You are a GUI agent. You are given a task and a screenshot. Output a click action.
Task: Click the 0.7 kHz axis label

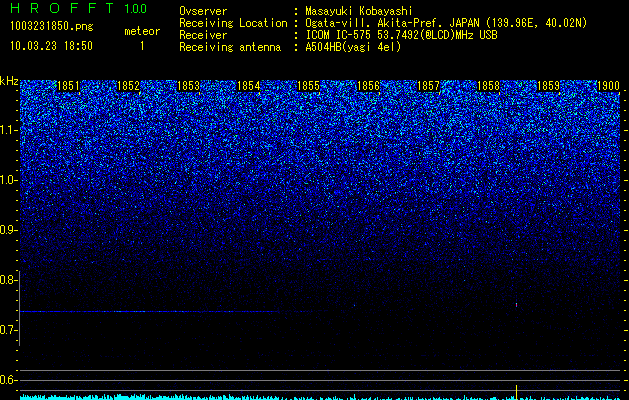[9, 330]
